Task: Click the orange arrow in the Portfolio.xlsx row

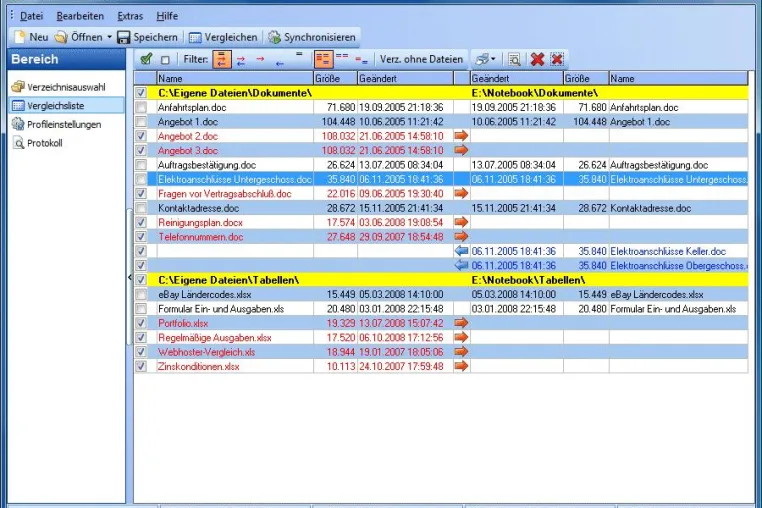Action: coord(461,322)
